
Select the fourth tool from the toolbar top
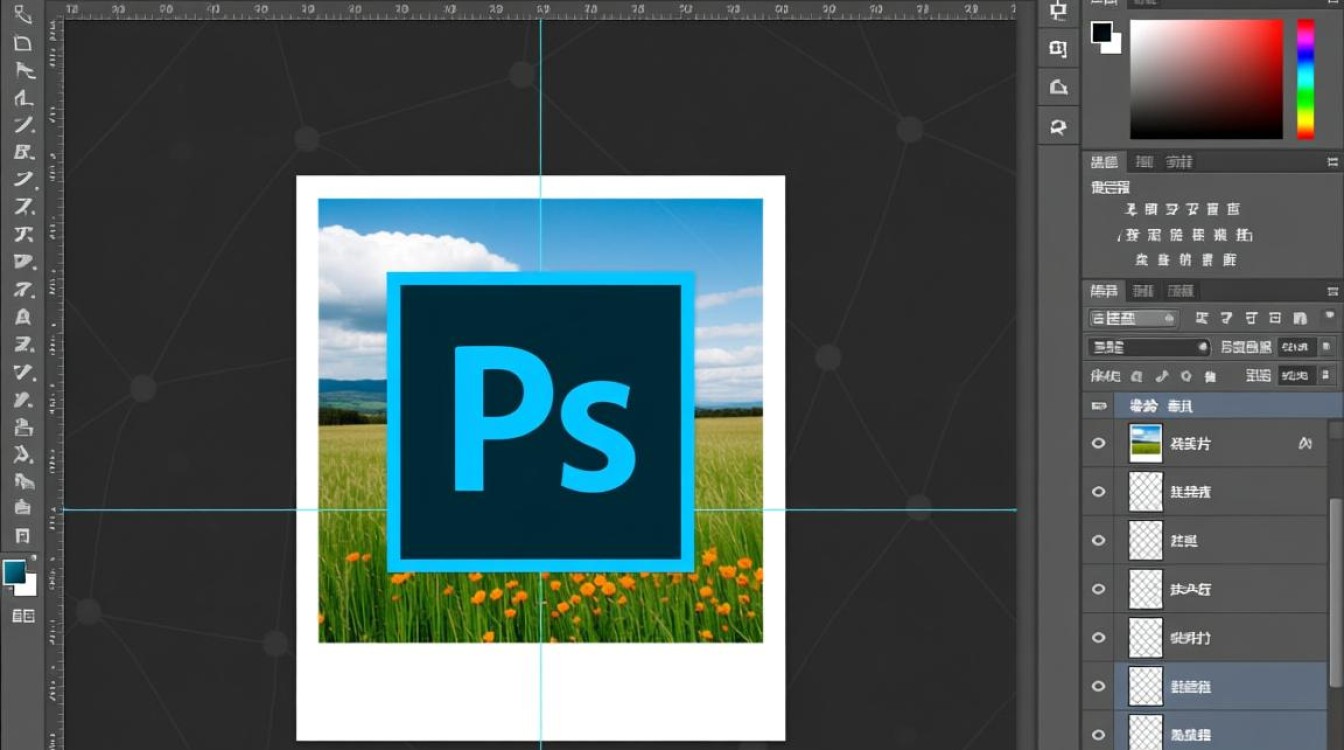coord(23,98)
